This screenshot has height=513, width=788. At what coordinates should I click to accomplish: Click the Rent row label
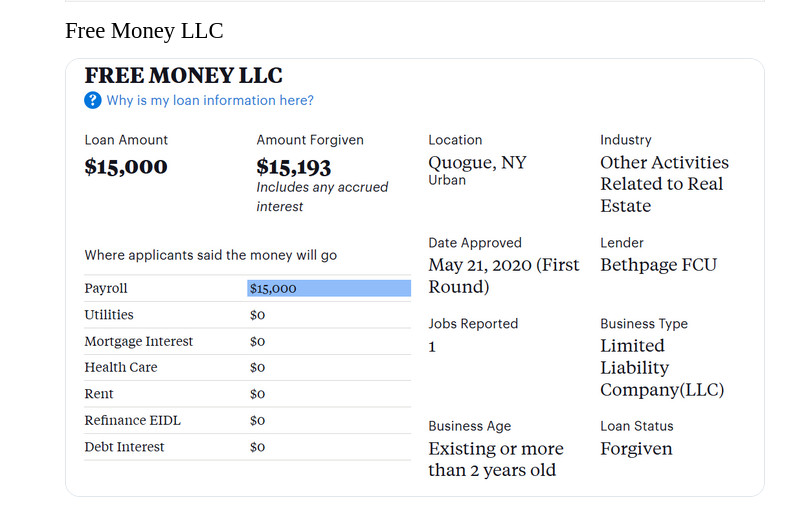(99, 394)
